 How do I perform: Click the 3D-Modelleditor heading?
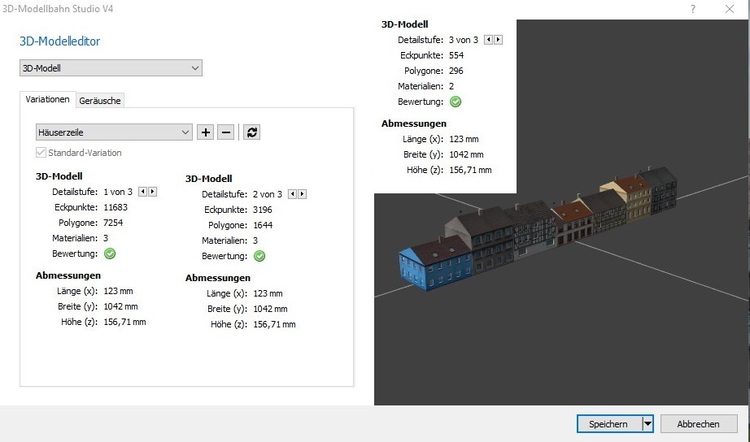pos(60,41)
